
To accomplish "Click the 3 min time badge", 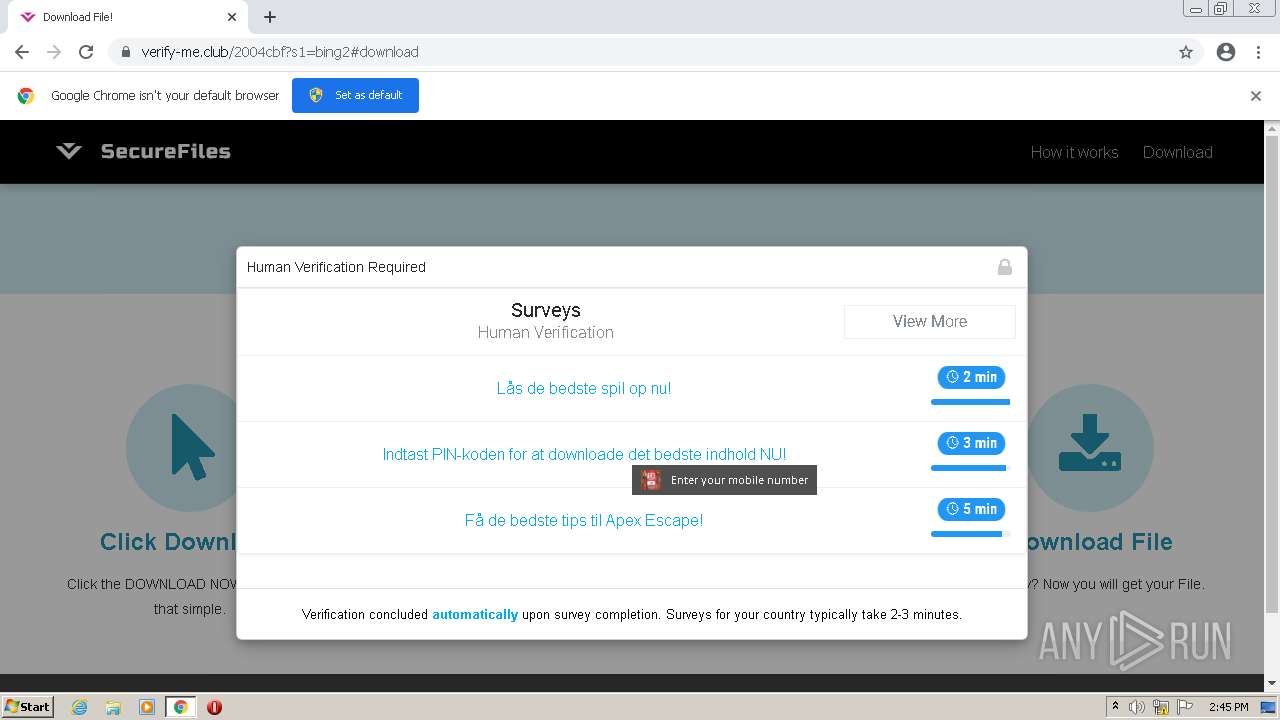I will pyautogui.click(x=971, y=443).
